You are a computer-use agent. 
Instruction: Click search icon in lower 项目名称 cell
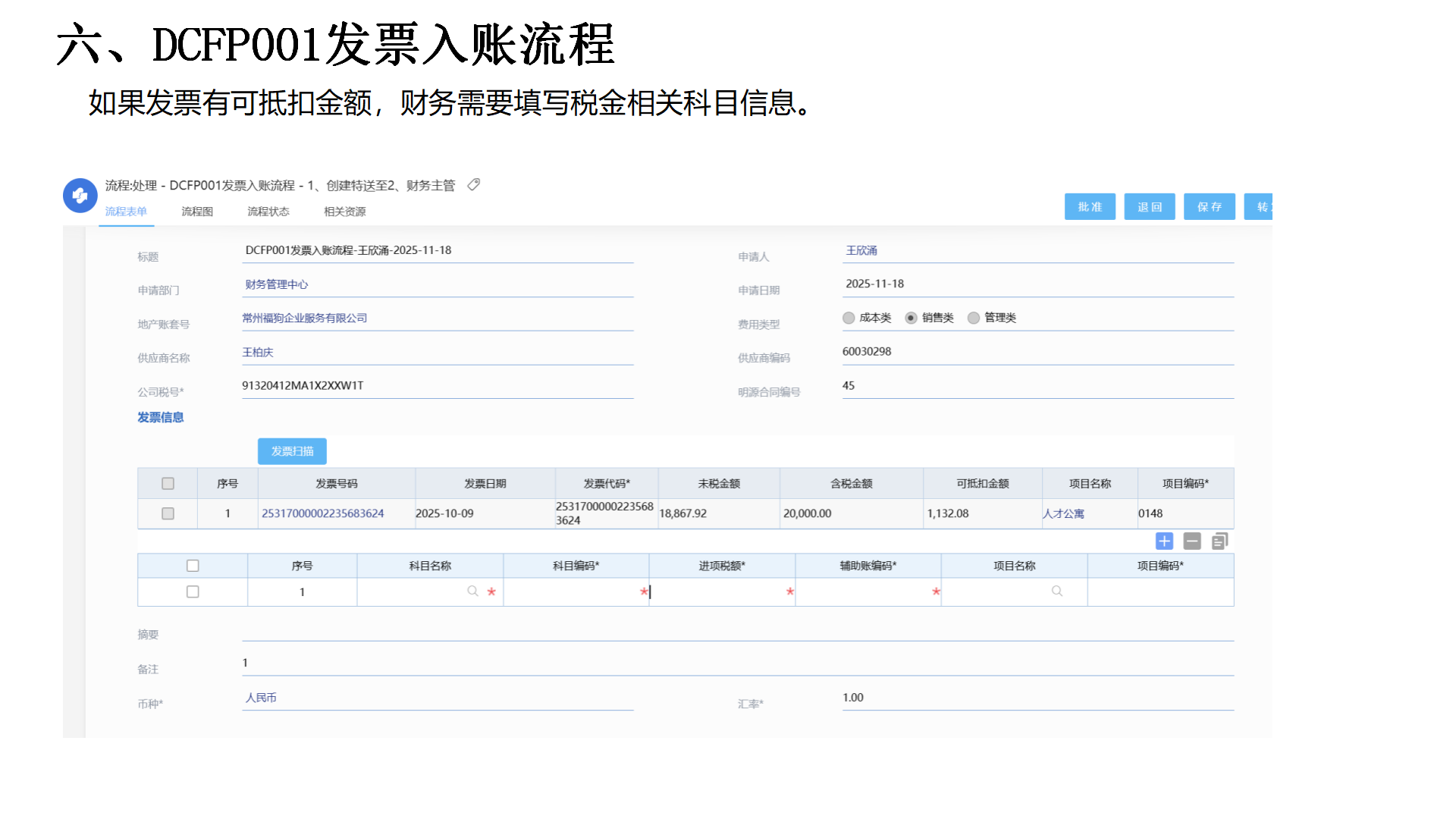[1057, 591]
